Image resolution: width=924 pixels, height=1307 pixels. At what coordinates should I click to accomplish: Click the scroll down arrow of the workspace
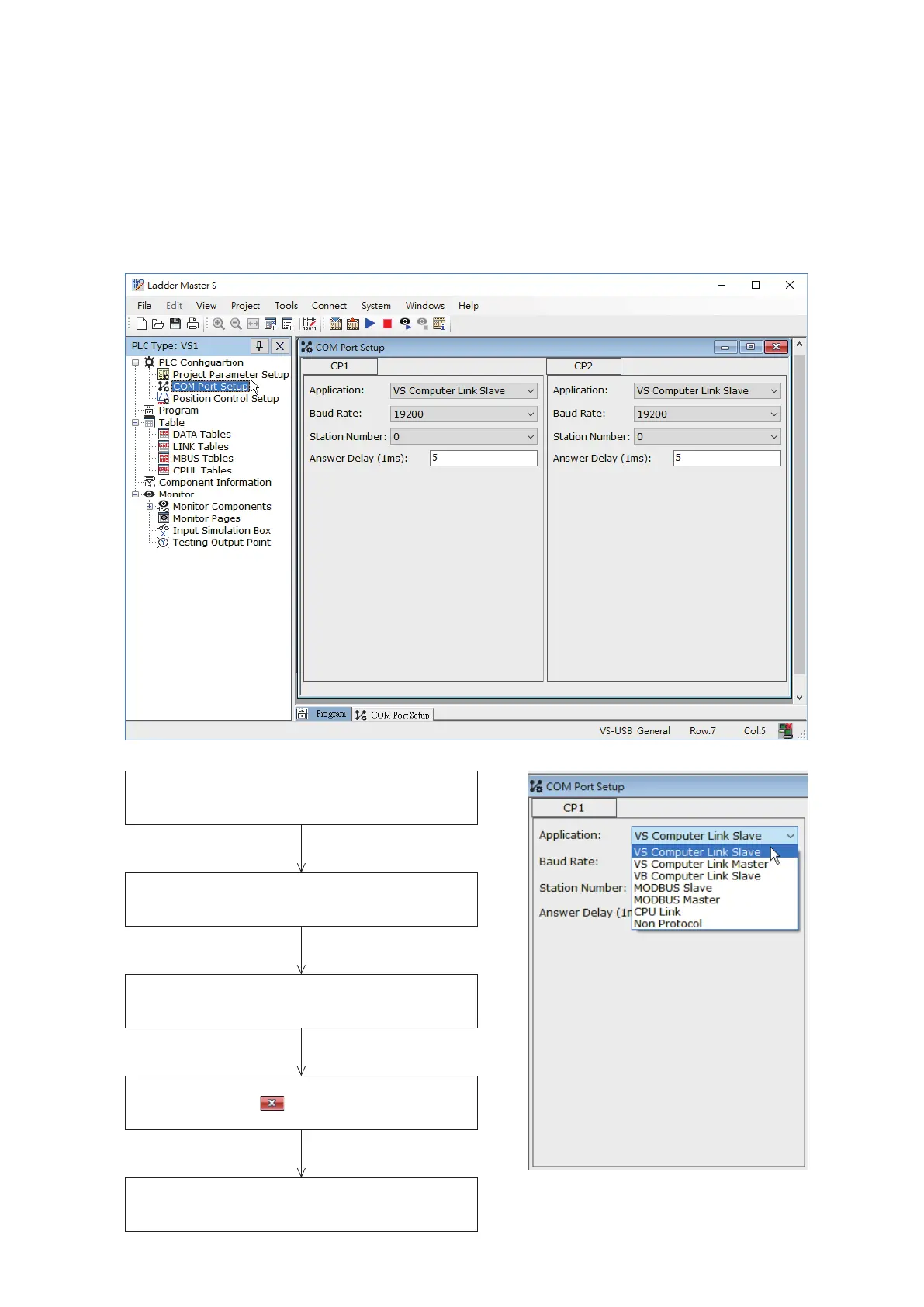tap(799, 698)
